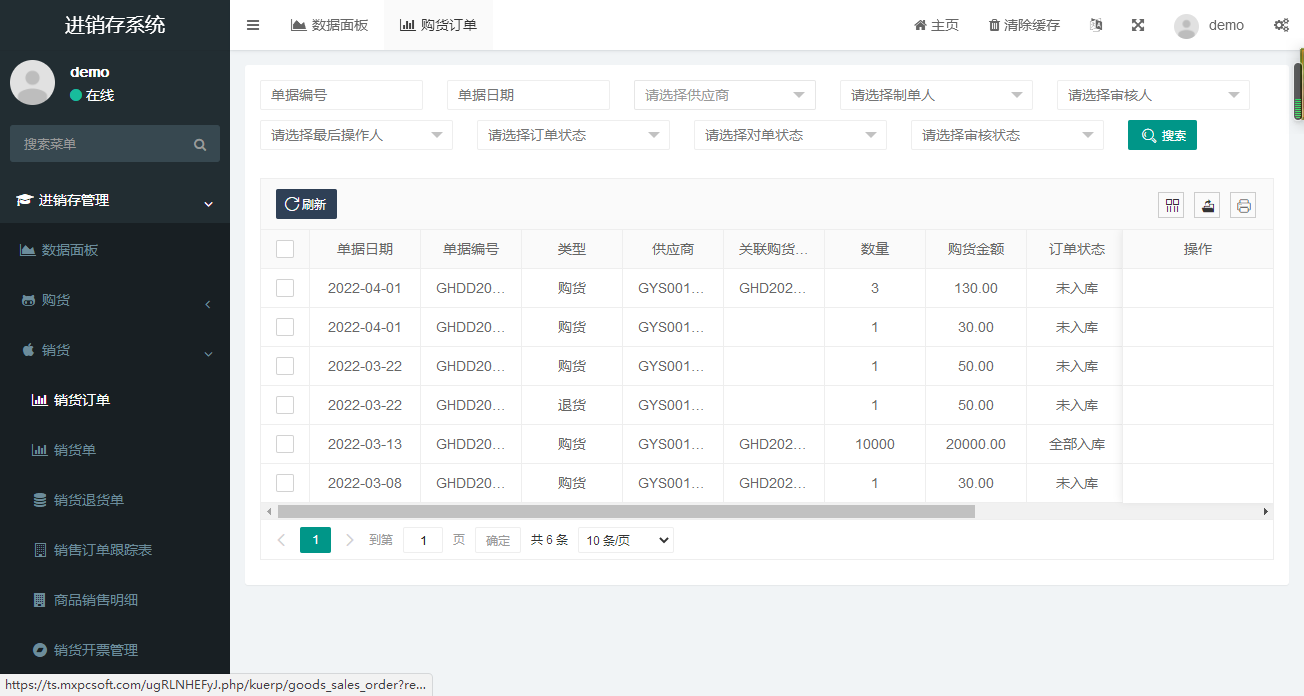Open the 请选择订单状态 dropdown
This screenshot has height=696, width=1304.
(573, 135)
